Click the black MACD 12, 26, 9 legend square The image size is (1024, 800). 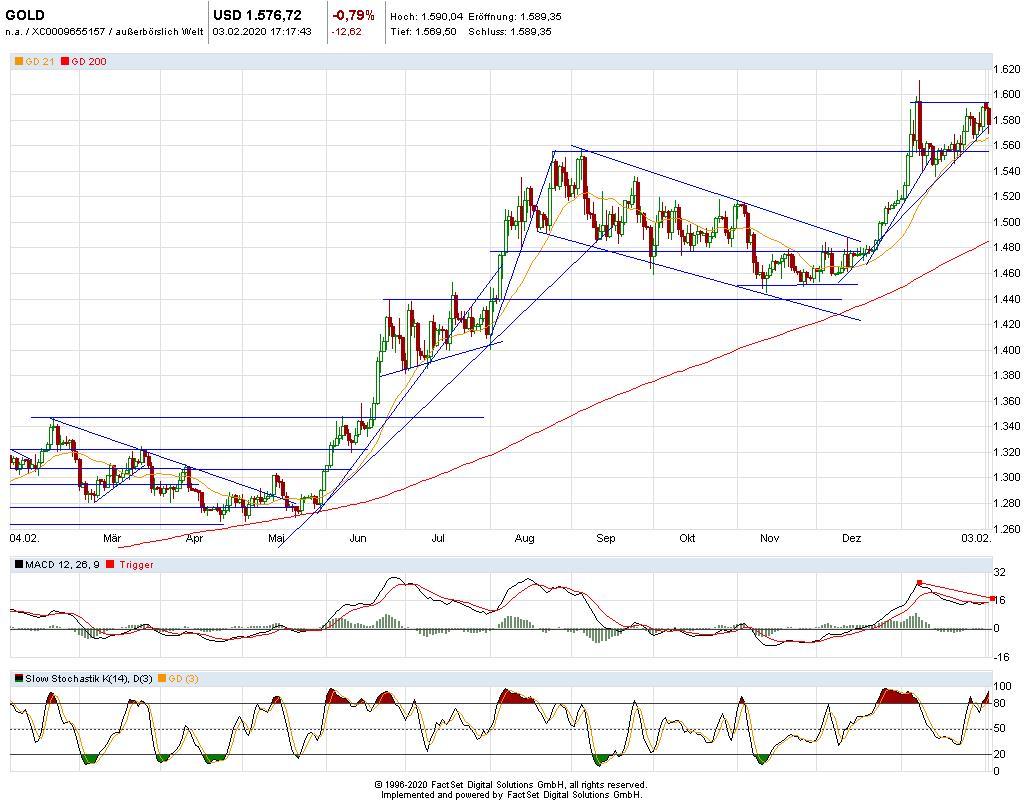(x=18, y=565)
